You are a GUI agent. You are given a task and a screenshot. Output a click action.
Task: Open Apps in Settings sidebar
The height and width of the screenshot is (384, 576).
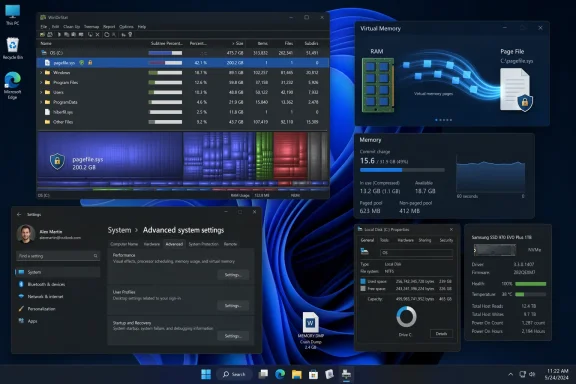click(58, 321)
